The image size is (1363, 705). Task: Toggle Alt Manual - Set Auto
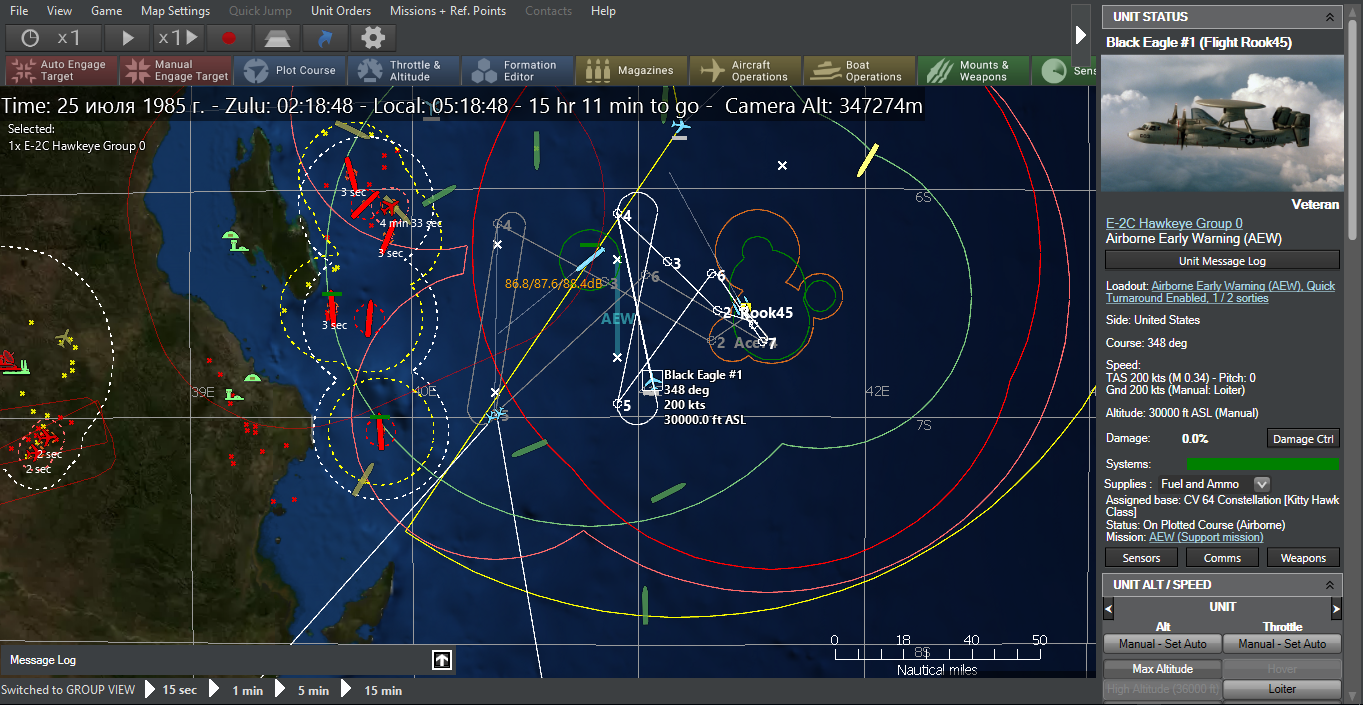(x=1162, y=644)
